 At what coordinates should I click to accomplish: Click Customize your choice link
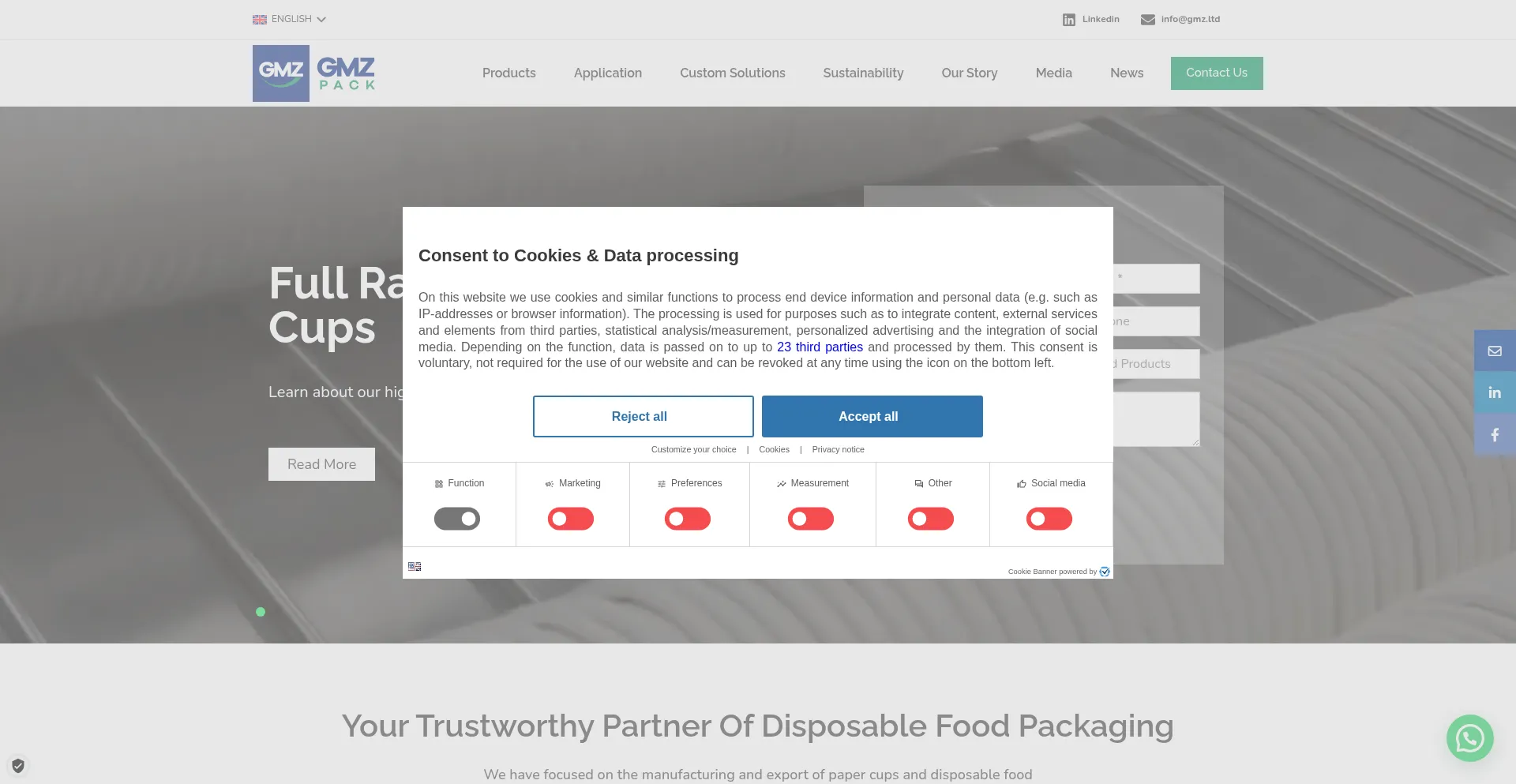coord(694,449)
